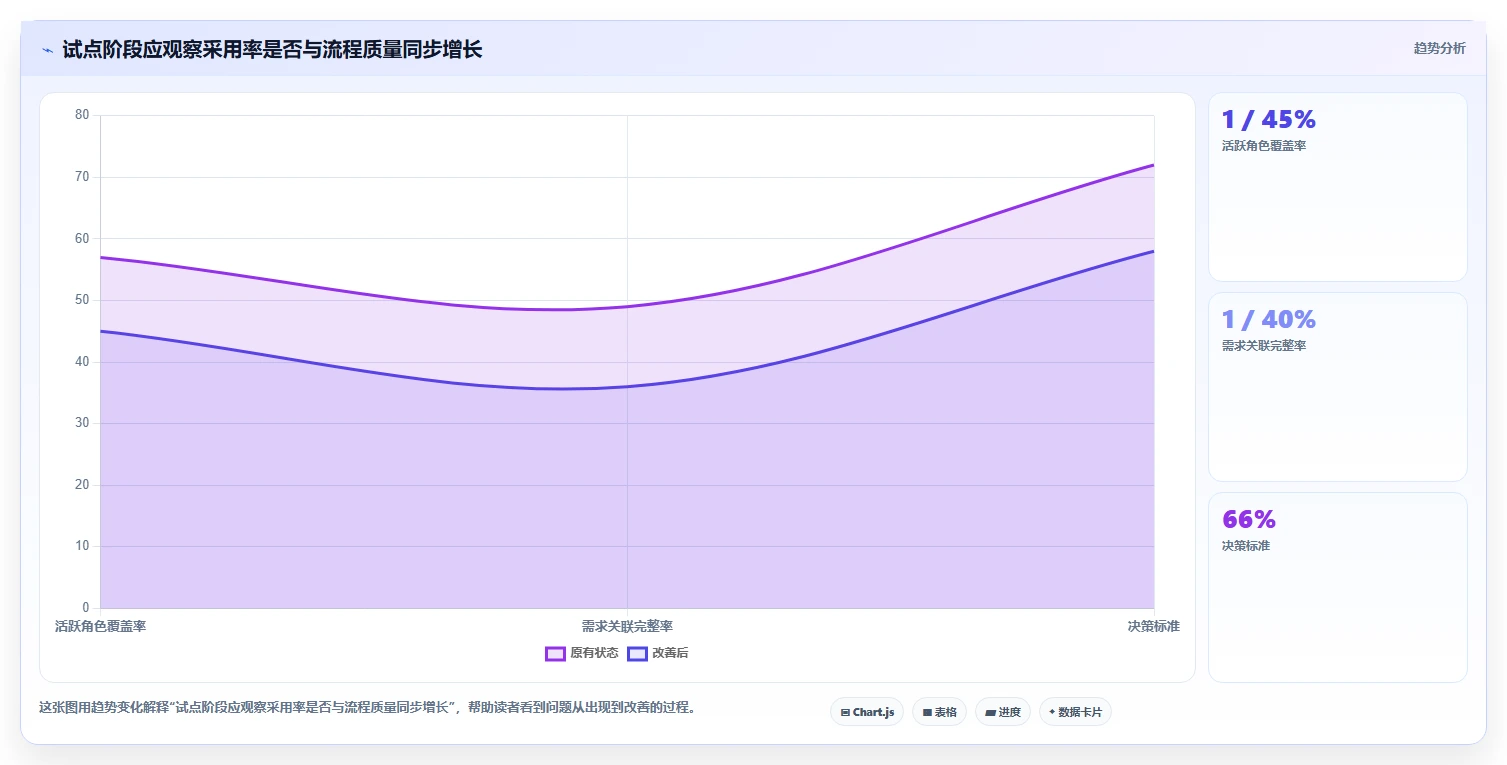Select the 表格 tag chip
Image resolution: width=1507 pixels, height=765 pixels.
(939, 712)
